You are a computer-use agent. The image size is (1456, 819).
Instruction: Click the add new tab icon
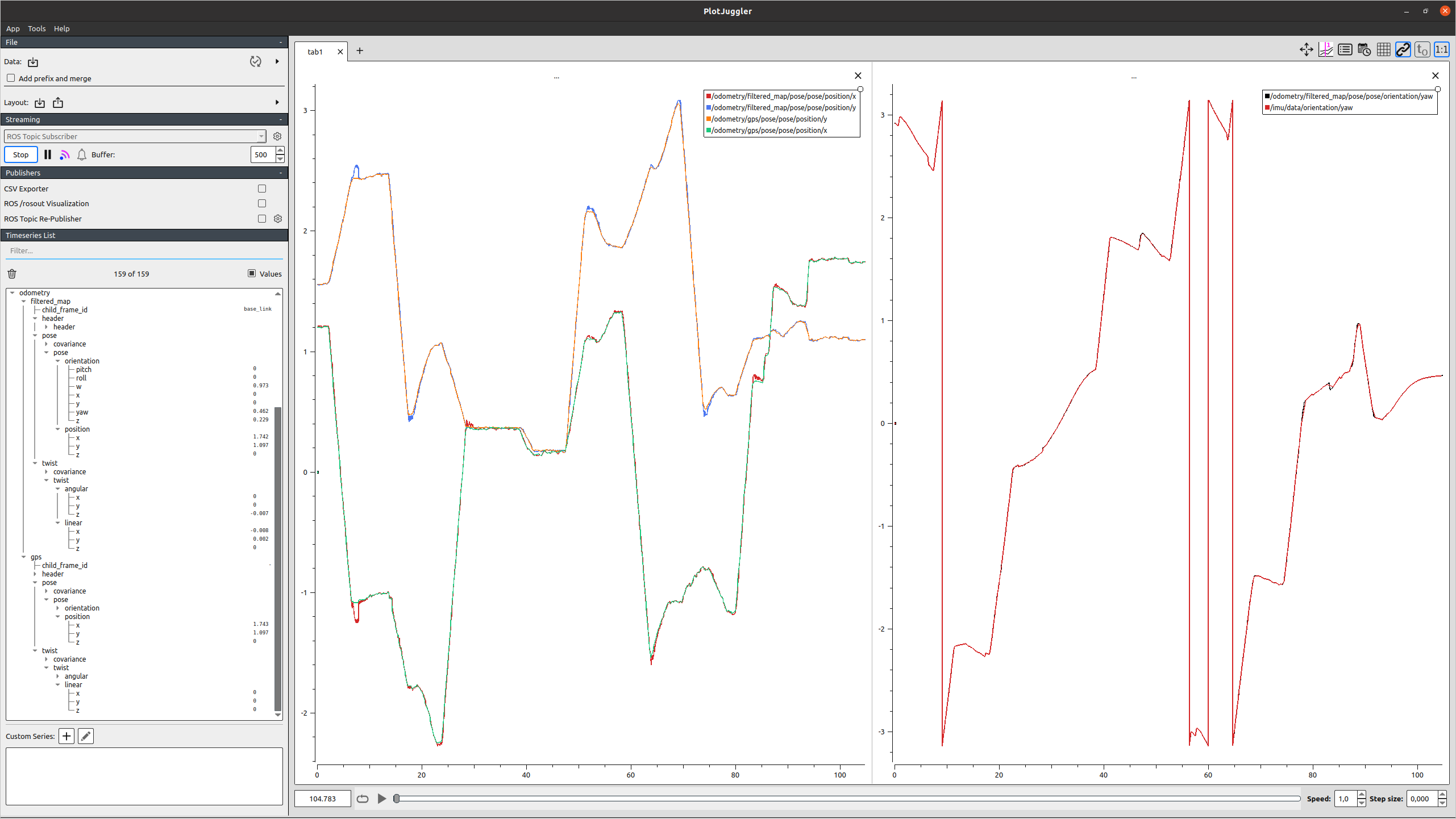pyautogui.click(x=359, y=51)
